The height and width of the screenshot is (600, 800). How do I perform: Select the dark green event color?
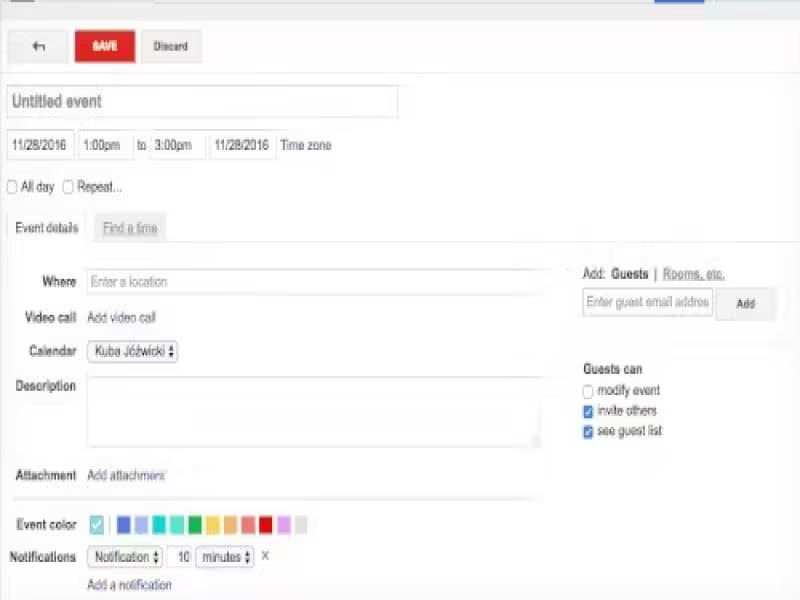pyautogui.click(x=195, y=524)
